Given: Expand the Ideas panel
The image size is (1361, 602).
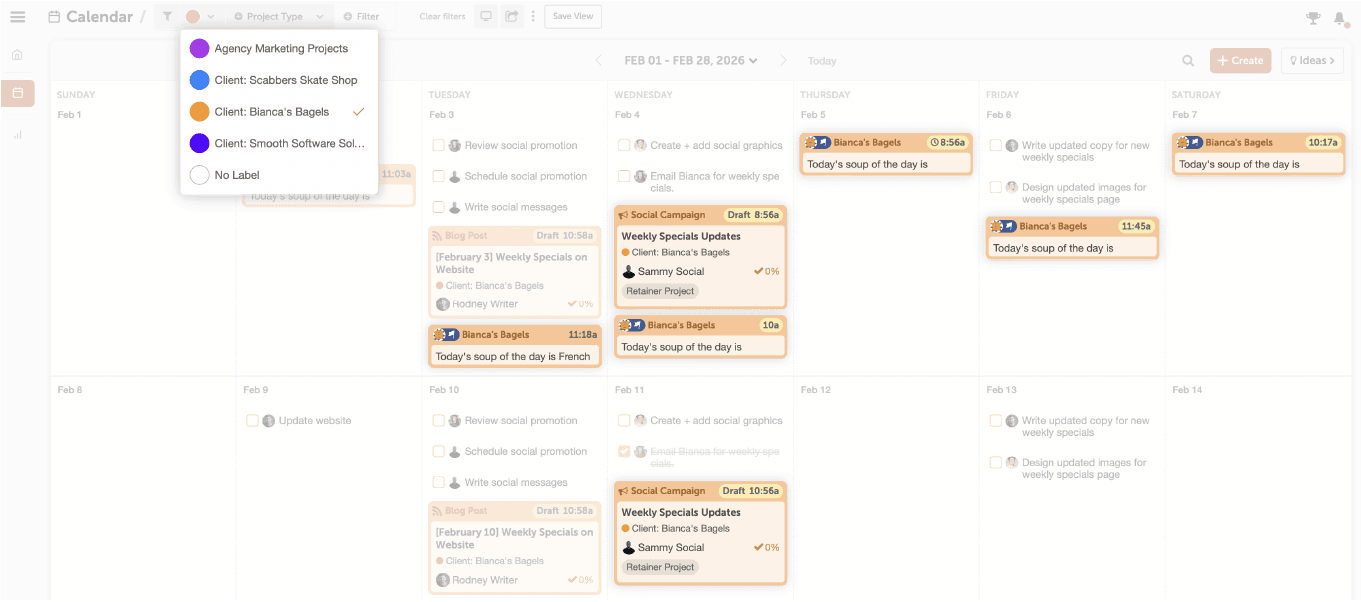Looking at the screenshot, I should [x=1312, y=61].
